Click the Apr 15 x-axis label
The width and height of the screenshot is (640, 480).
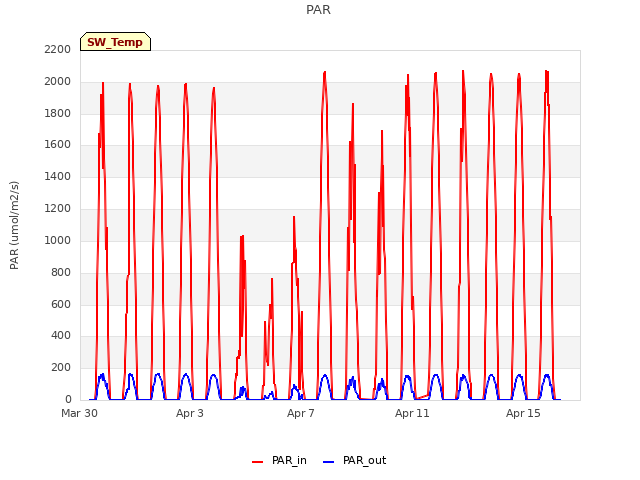(523, 413)
